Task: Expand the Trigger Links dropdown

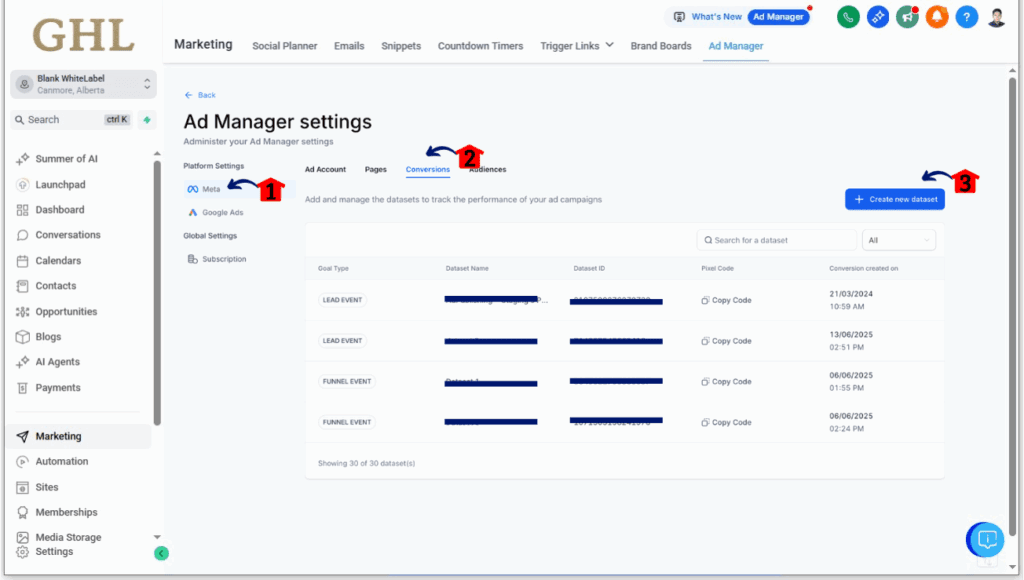Action: pyautogui.click(x=577, y=46)
